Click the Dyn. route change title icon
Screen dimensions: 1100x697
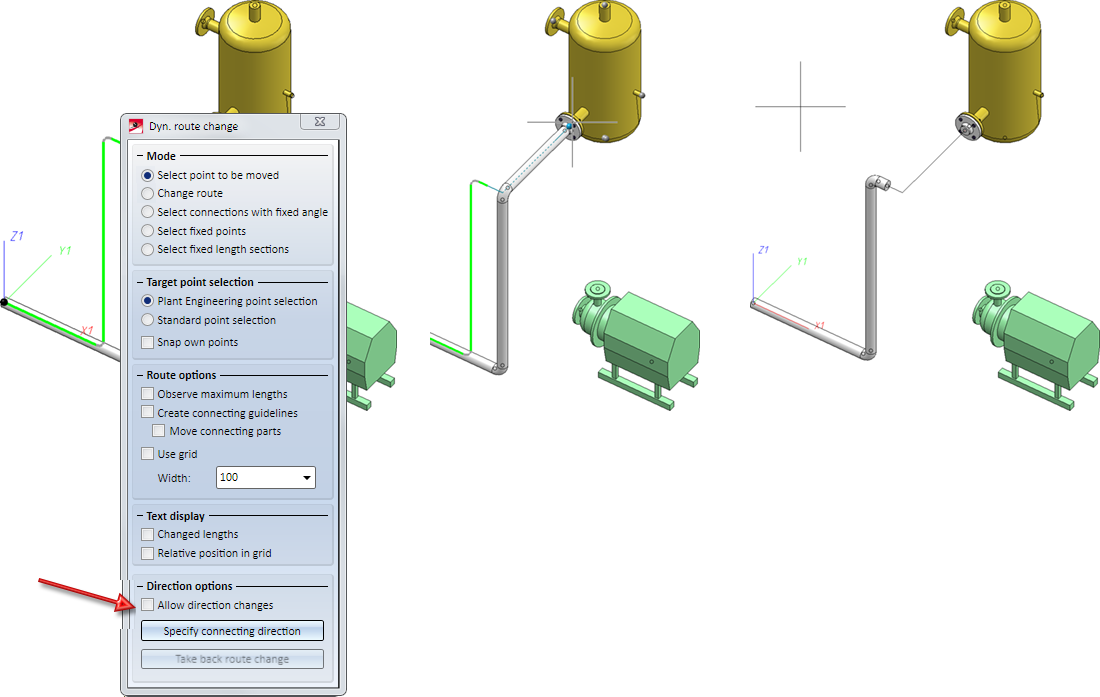[135, 126]
